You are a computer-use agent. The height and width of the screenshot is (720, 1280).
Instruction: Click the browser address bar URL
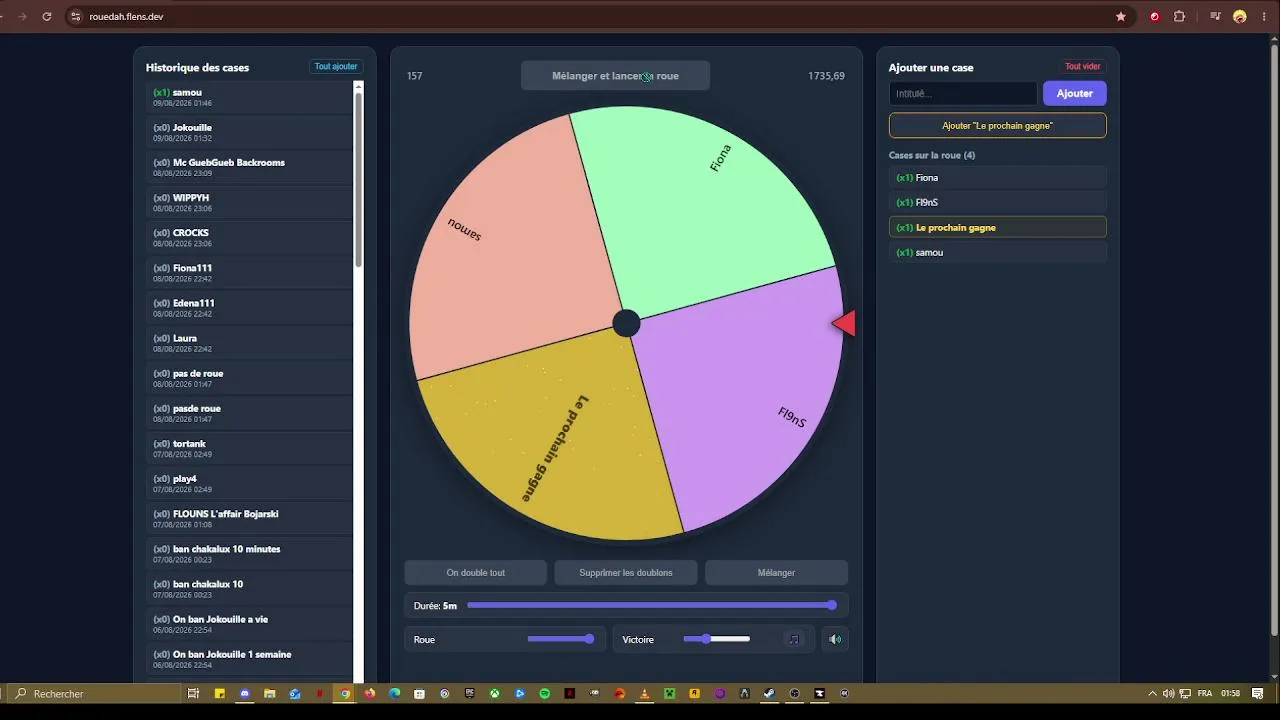(x=127, y=16)
